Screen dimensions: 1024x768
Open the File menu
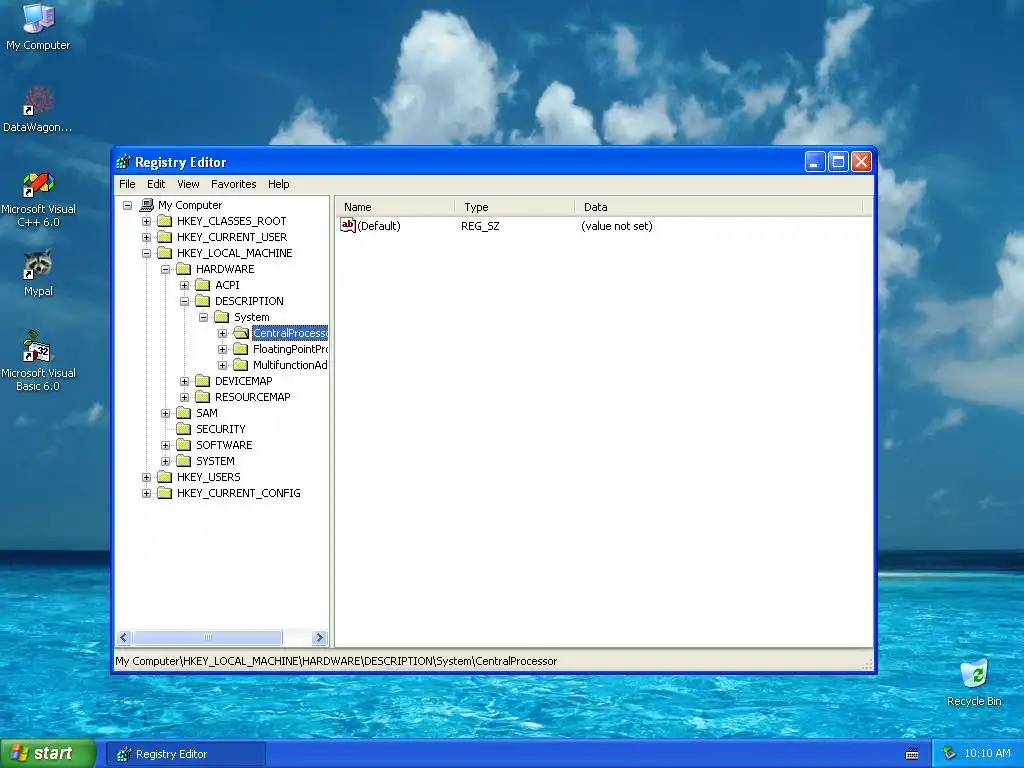[x=127, y=184]
